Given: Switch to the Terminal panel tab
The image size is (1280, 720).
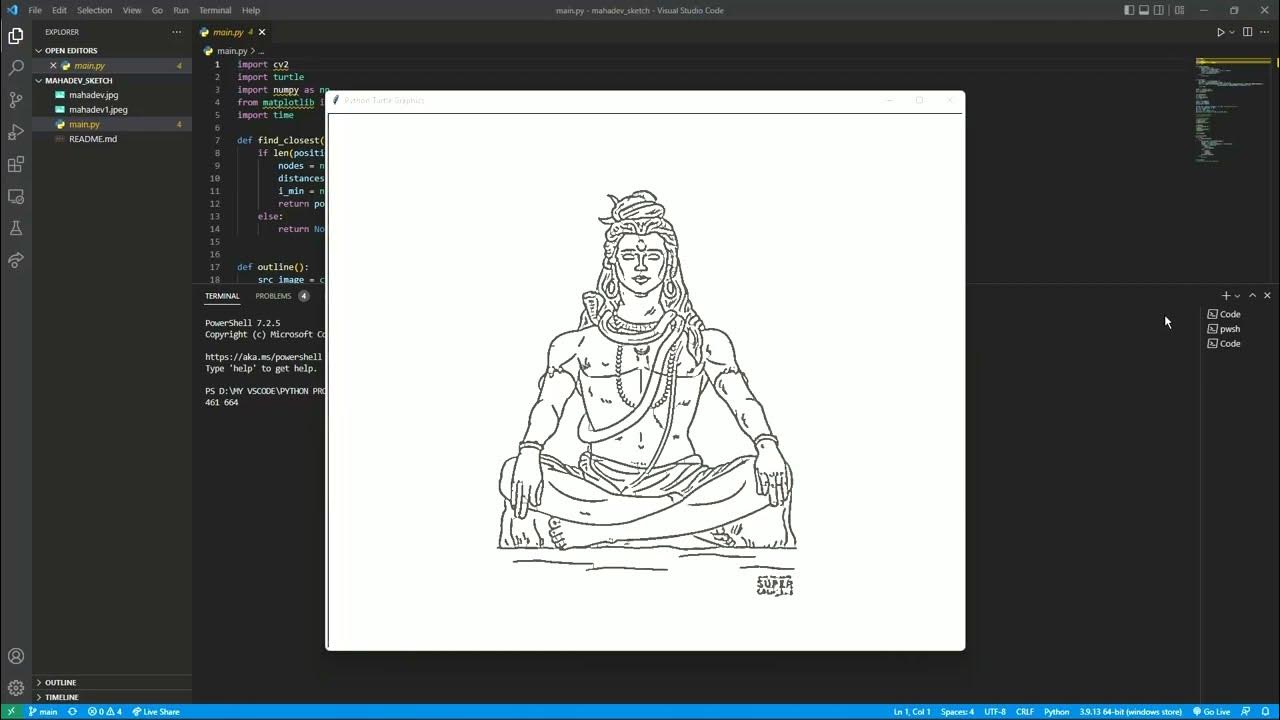Looking at the screenshot, I should (222, 296).
